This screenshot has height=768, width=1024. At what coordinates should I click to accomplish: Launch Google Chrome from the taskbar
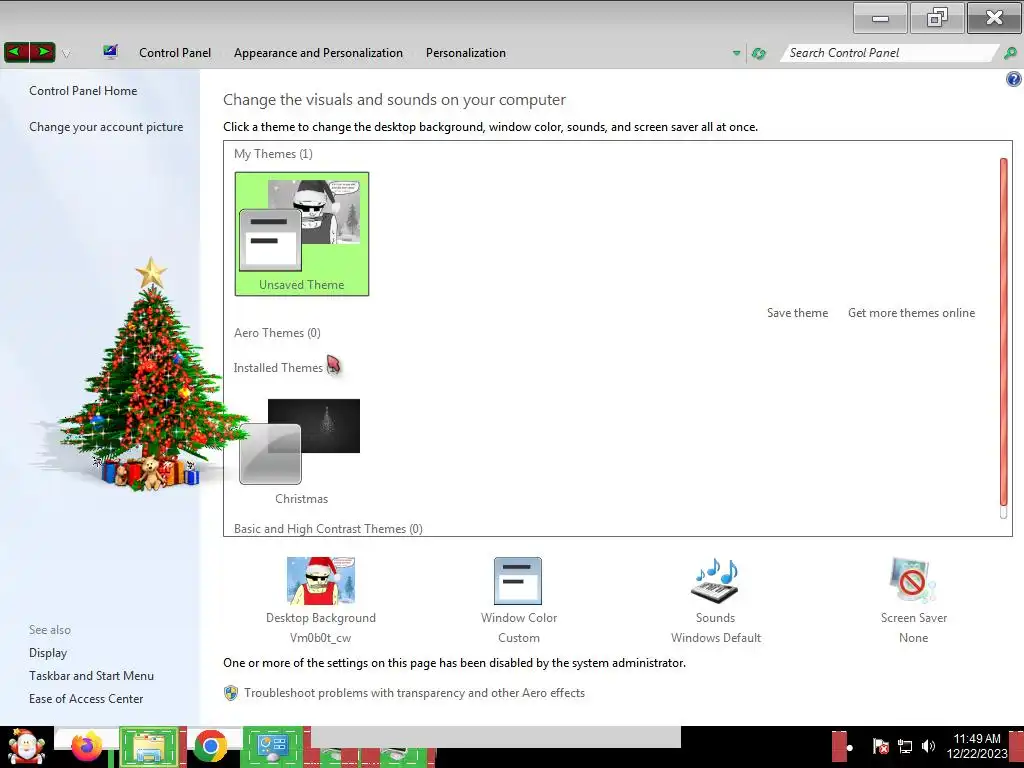pyautogui.click(x=210, y=747)
